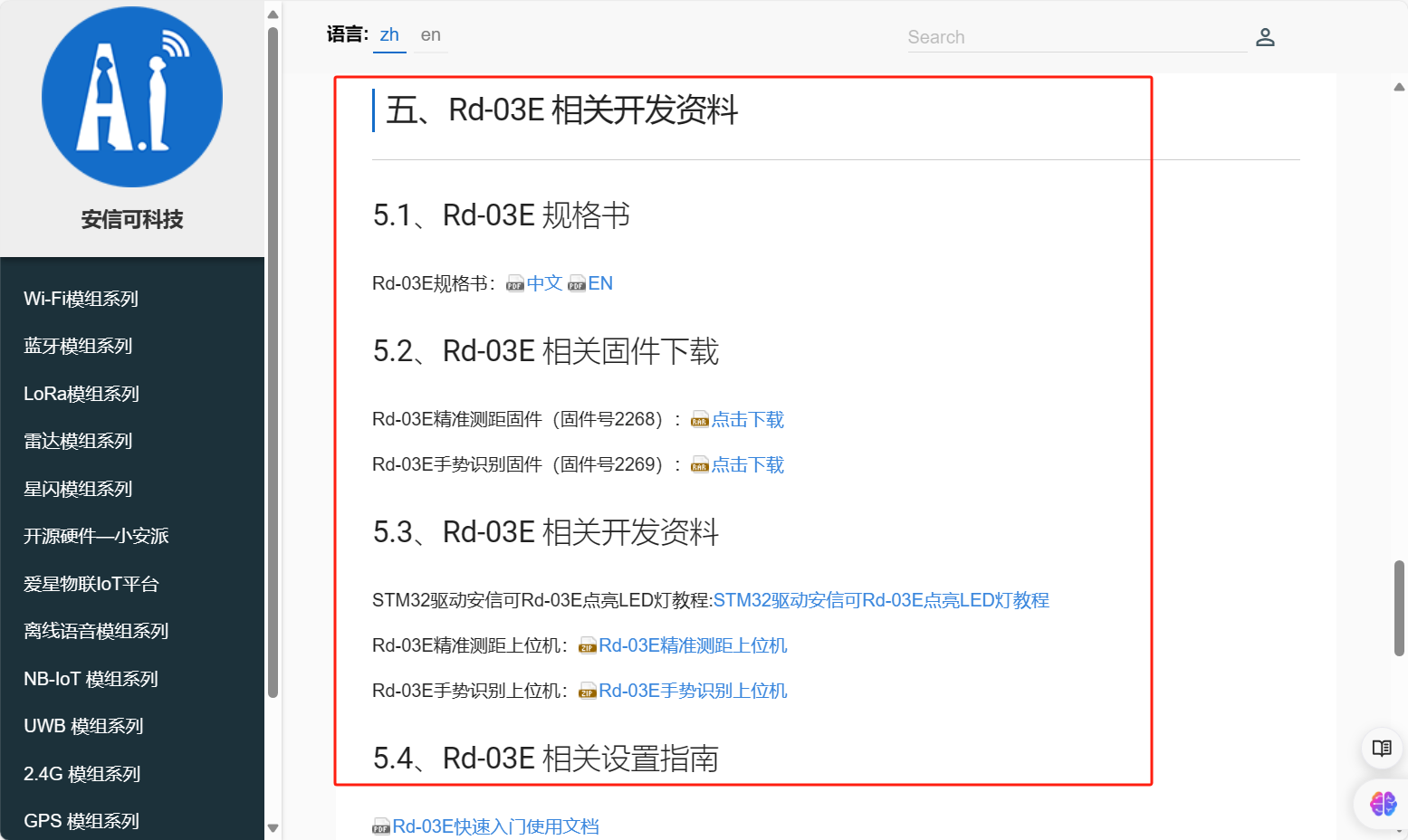Viewport: 1408px width, 840px height.
Task: Open the Rd-03E精准测距上位机 download link
Action: click(694, 645)
